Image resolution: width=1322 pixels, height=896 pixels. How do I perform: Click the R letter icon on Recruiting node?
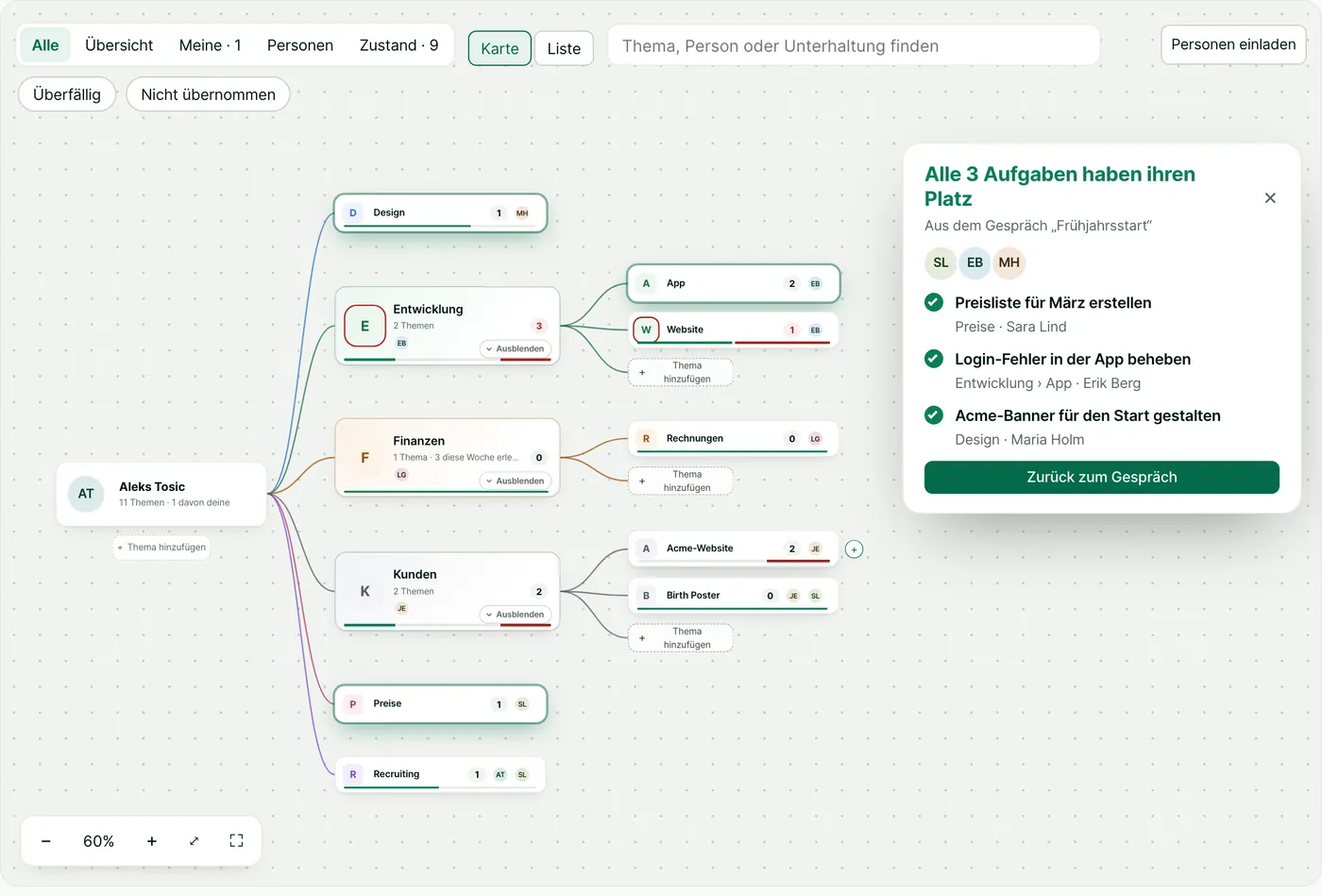coord(353,774)
